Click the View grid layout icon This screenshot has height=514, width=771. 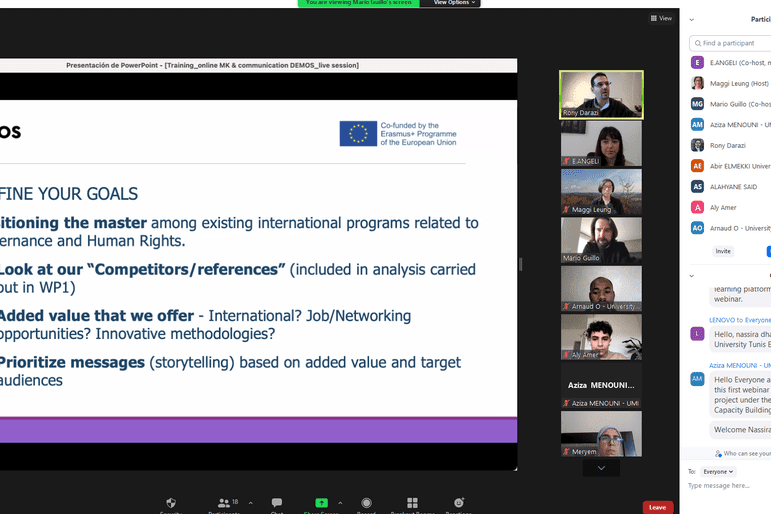point(661,18)
